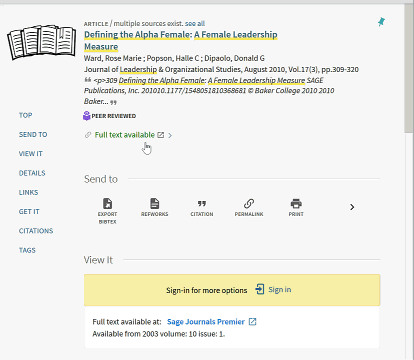
Task: Open the Full text available link
Action: 125,135
